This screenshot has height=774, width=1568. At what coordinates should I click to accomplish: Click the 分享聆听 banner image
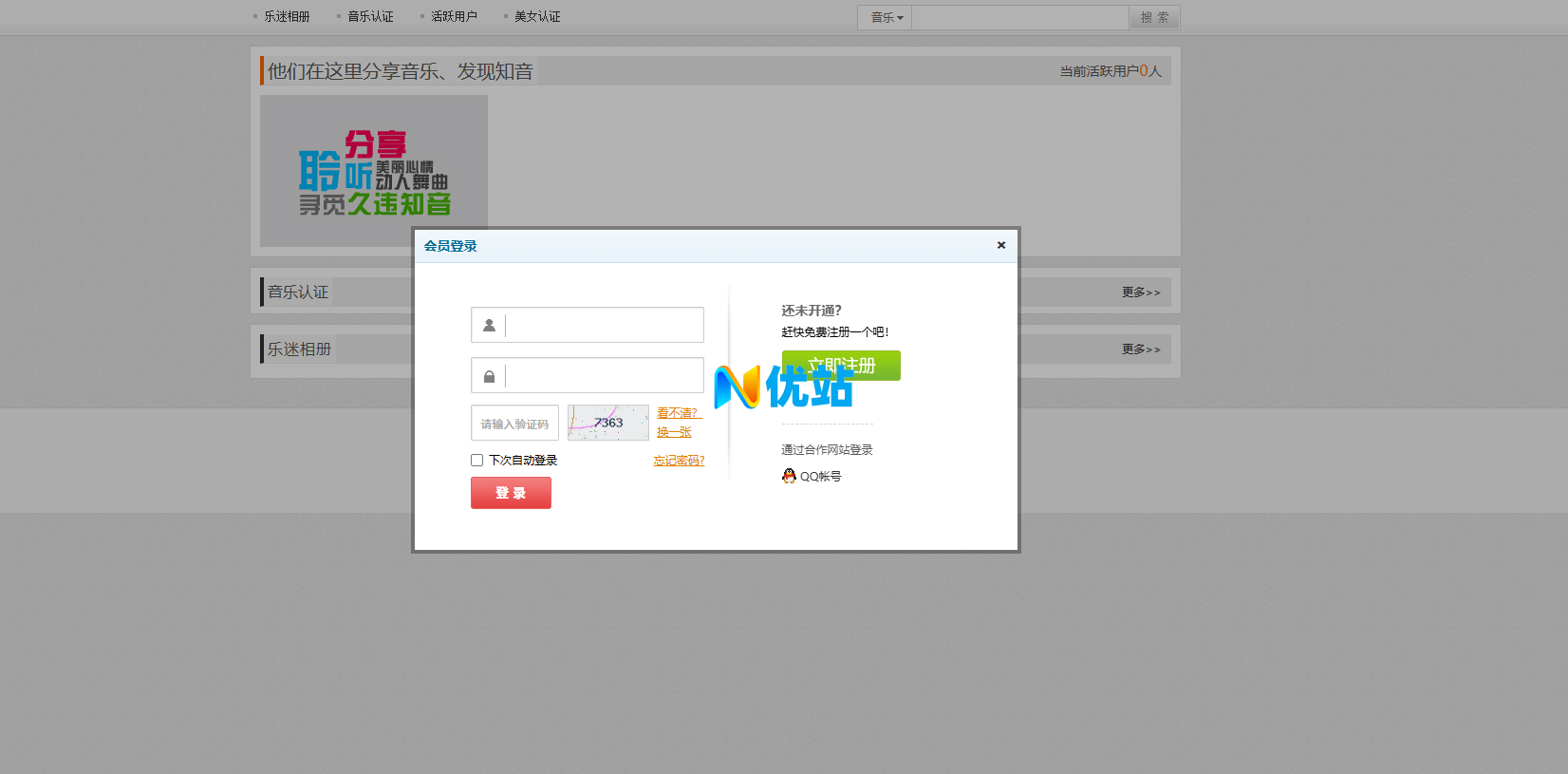click(x=374, y=171)
